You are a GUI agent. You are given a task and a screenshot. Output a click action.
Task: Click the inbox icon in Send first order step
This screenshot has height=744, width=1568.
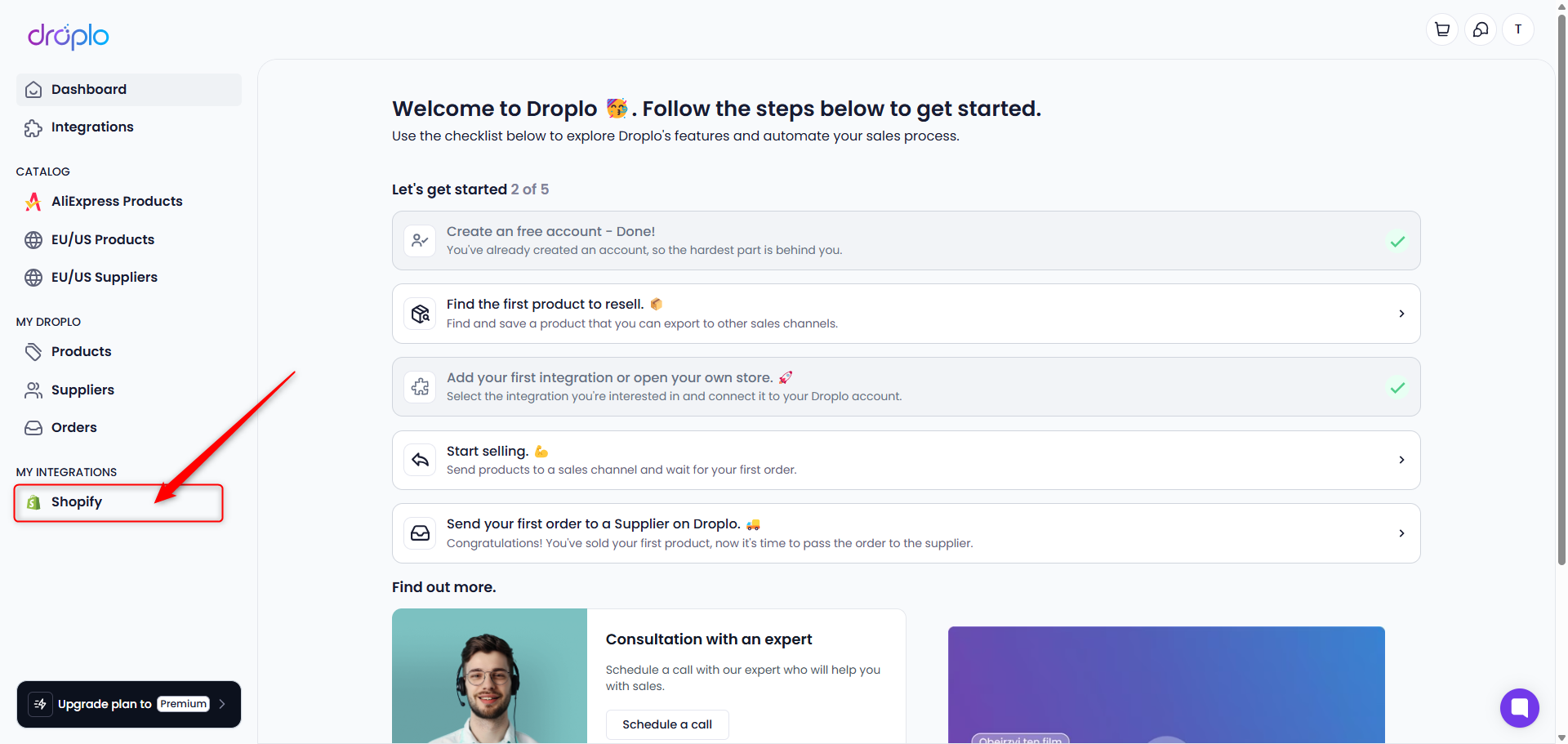[420, 533]
